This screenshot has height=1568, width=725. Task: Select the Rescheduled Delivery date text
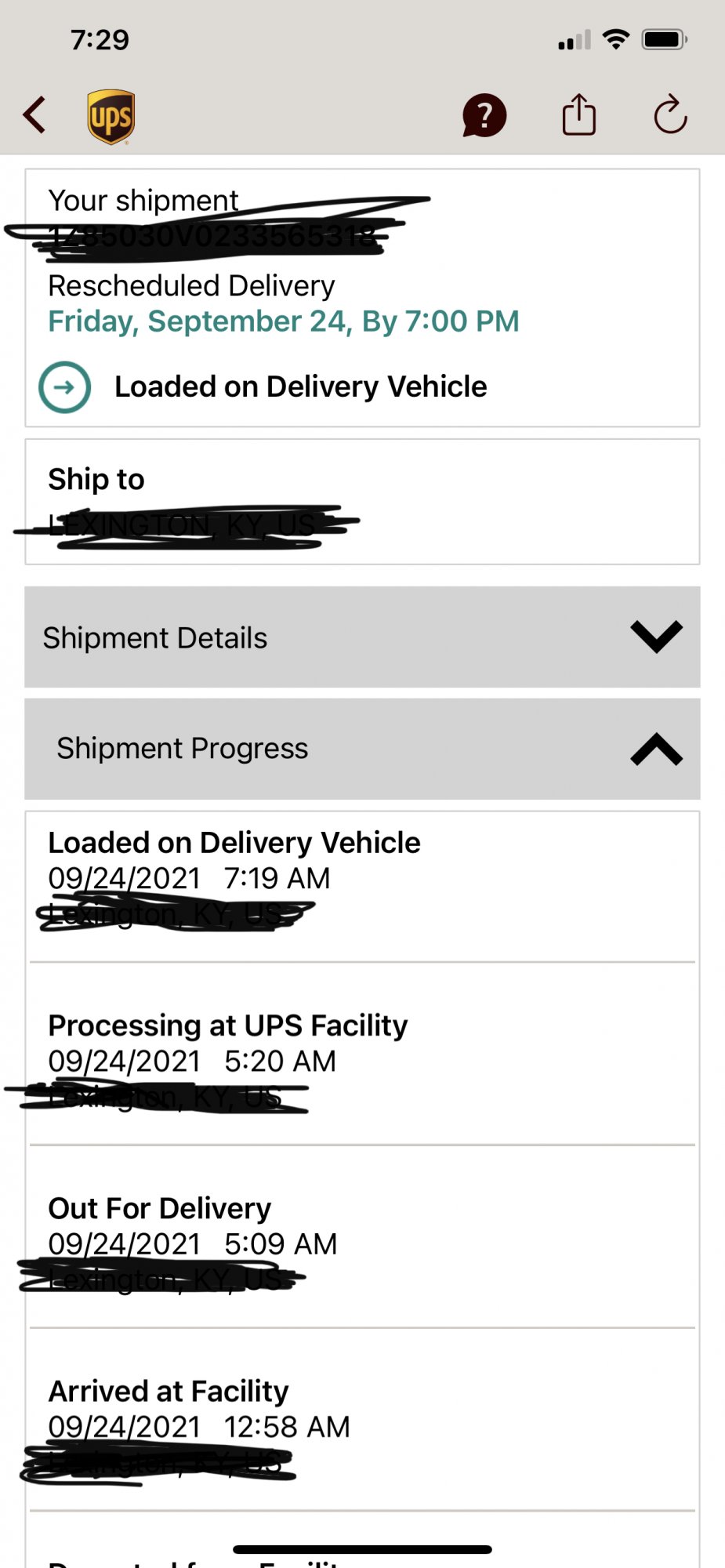coord(284,321)
